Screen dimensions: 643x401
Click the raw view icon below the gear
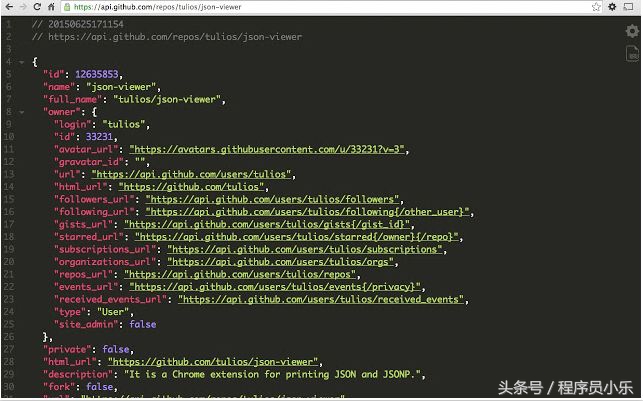coord(631,54)
